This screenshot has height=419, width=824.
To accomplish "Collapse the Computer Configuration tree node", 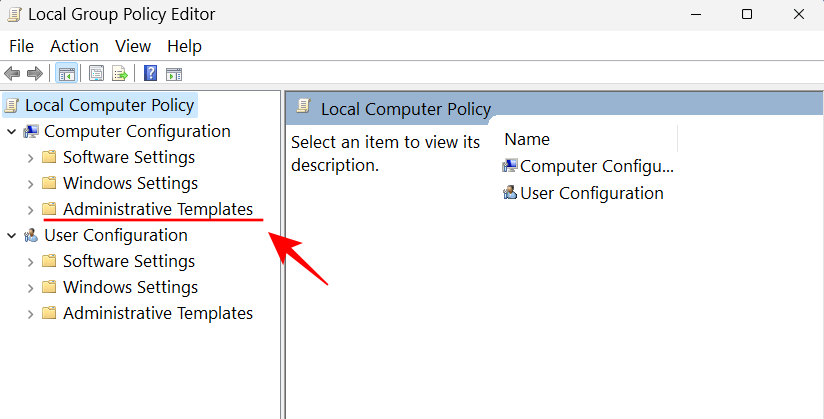I will point(11,132).
